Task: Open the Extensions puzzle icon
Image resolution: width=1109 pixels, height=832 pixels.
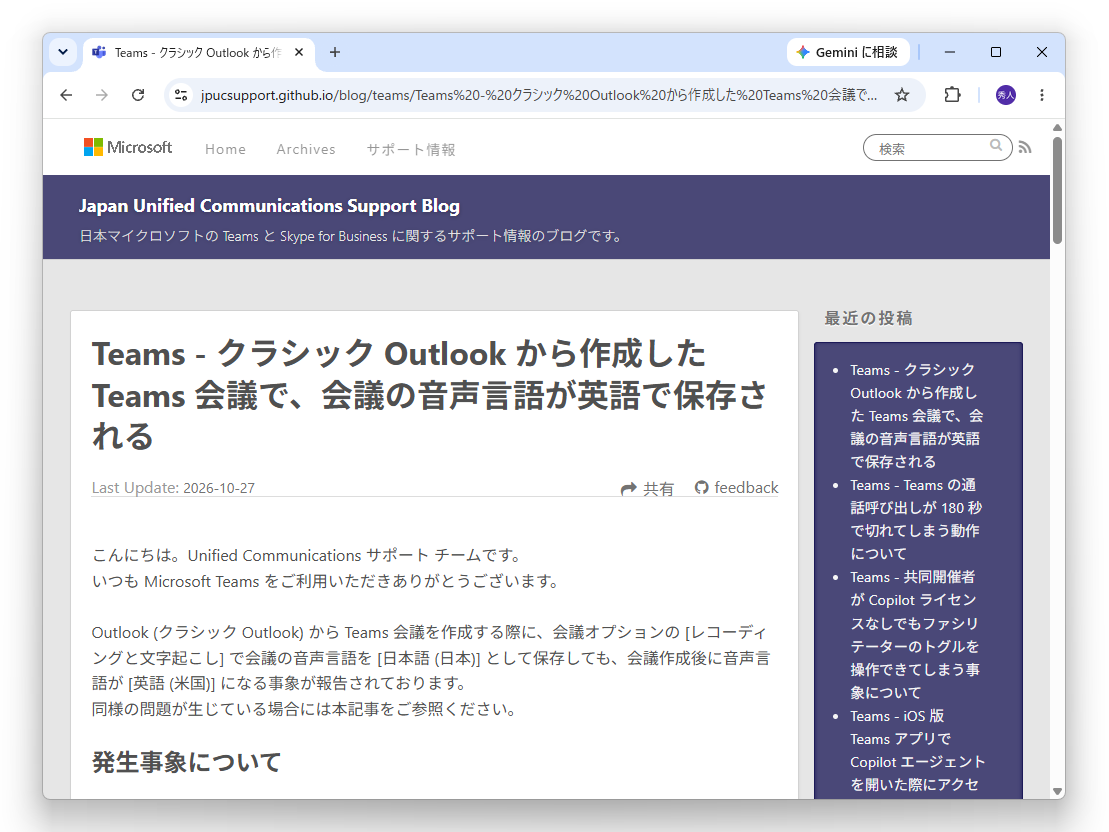Action: point(953,95)
